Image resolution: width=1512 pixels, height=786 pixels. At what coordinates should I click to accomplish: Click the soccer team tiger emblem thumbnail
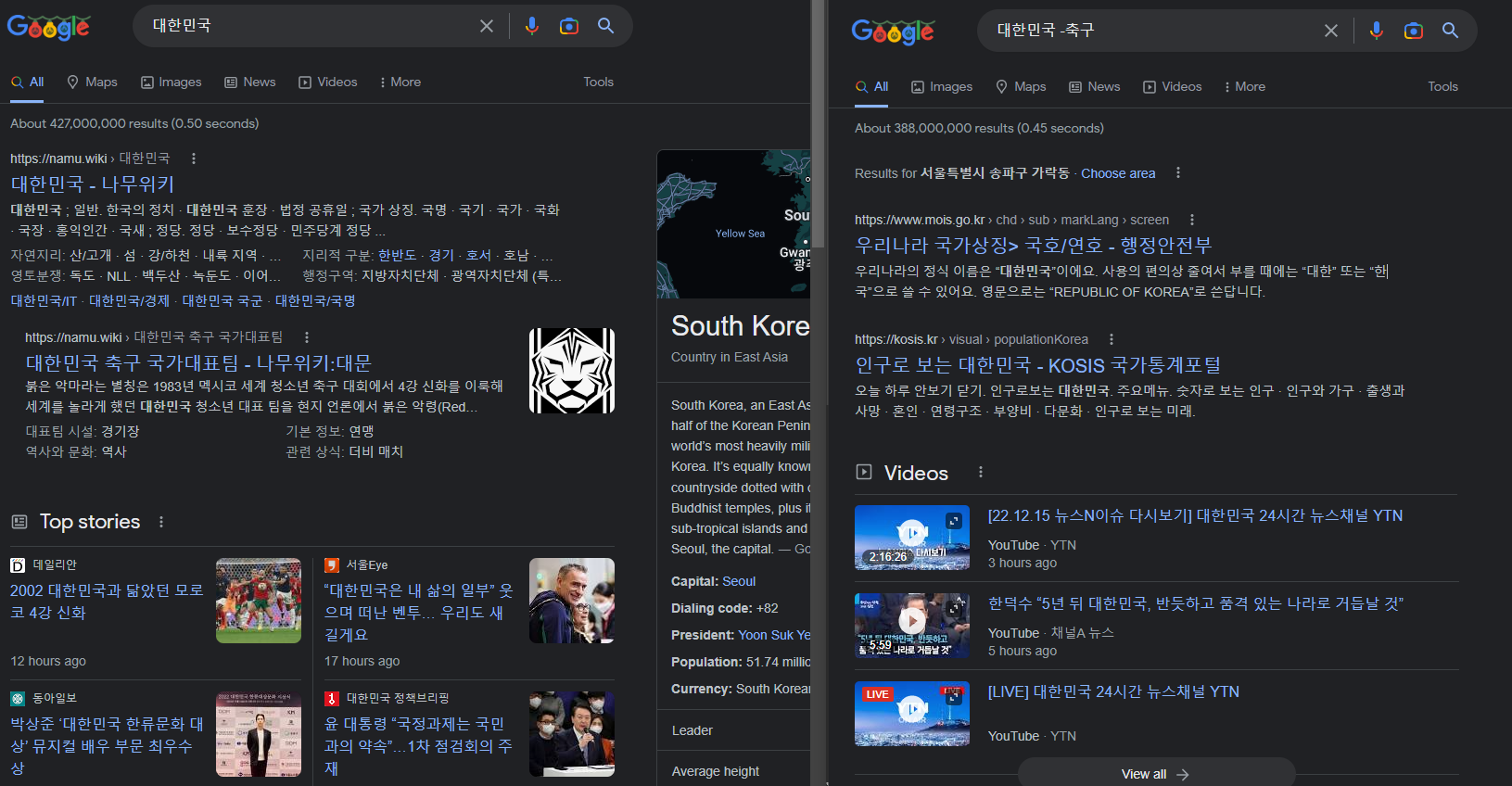click(x=571, y=371)
